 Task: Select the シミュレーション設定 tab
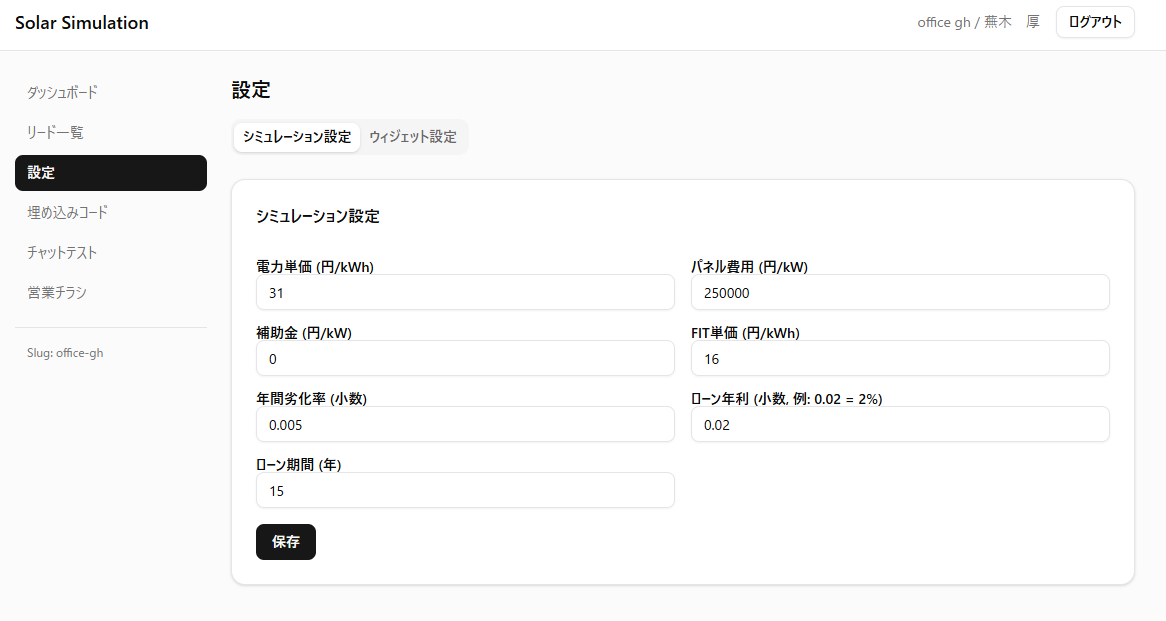(x=297, y=137)
